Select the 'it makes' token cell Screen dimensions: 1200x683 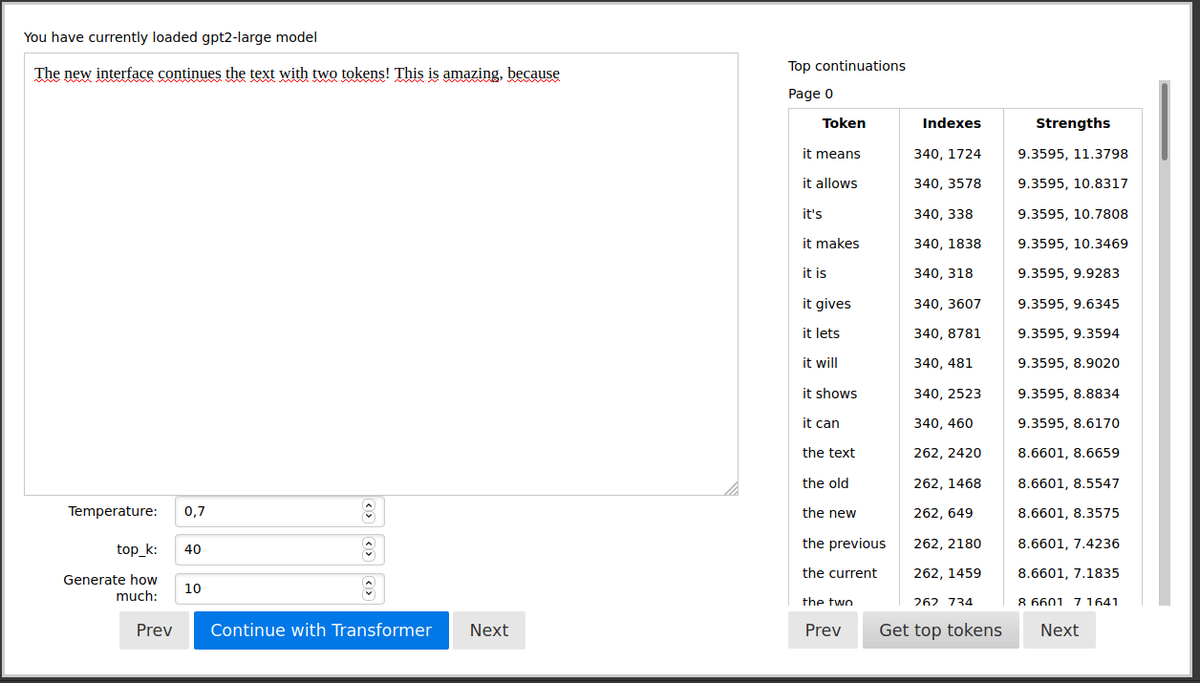click(x=844, y=243)
